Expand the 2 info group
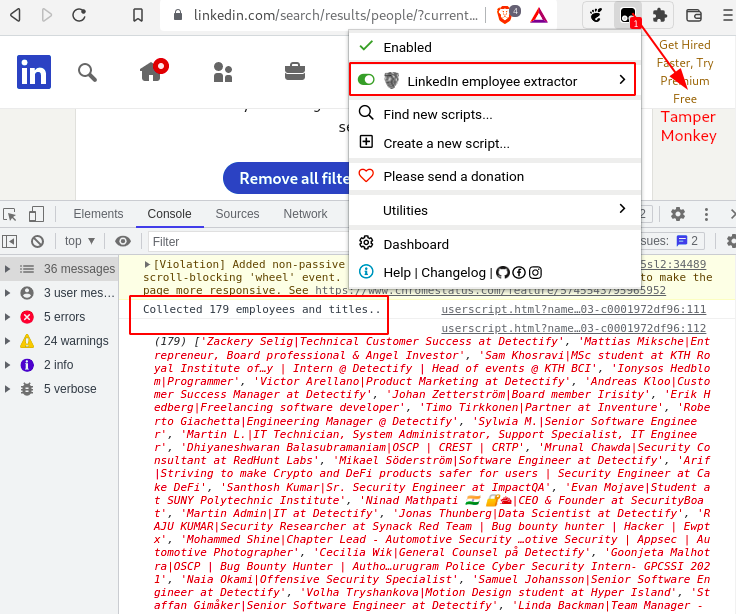The height and width of the screenshot is (614, 736). [8, 365]
